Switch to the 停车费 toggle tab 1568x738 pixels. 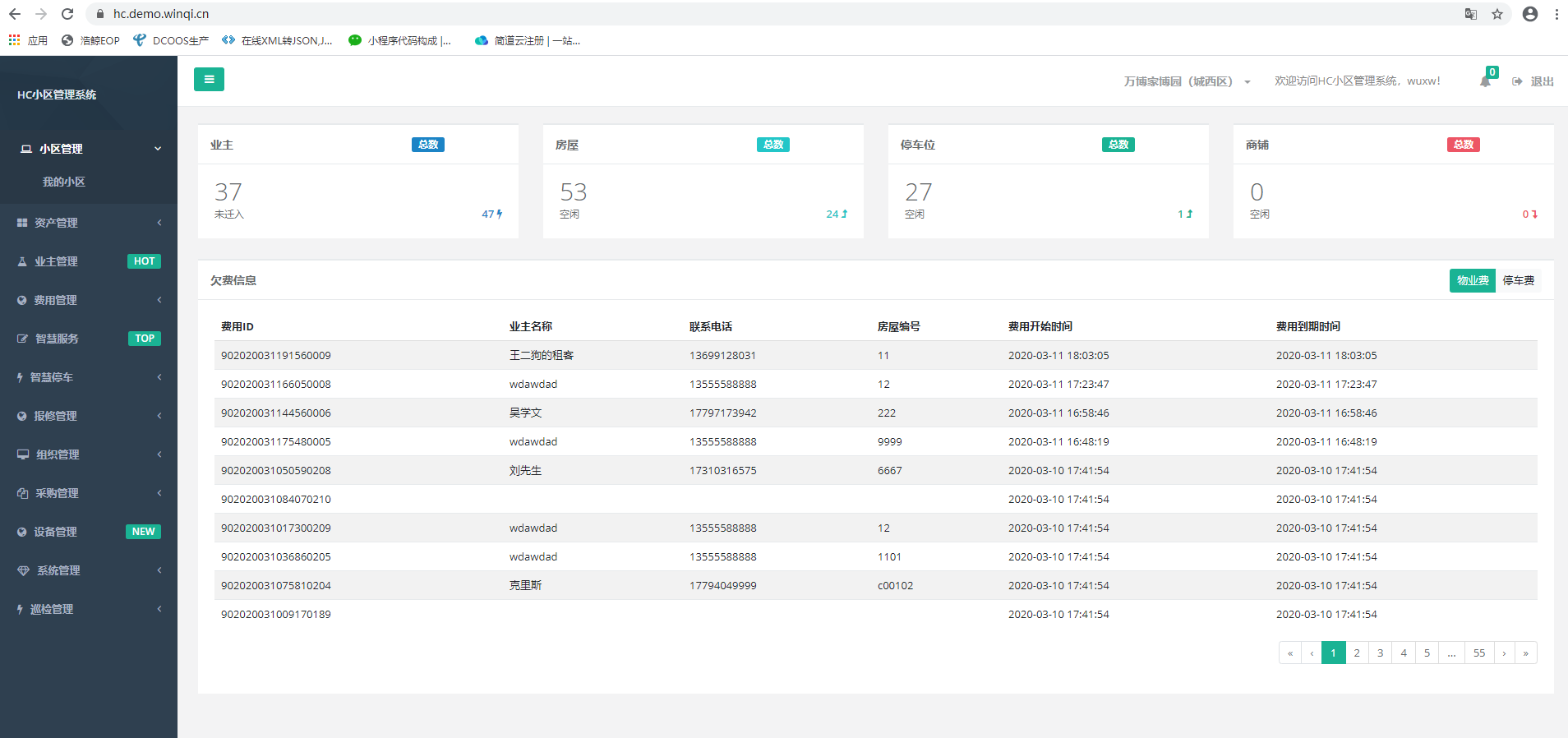(x=1518, y=281)
